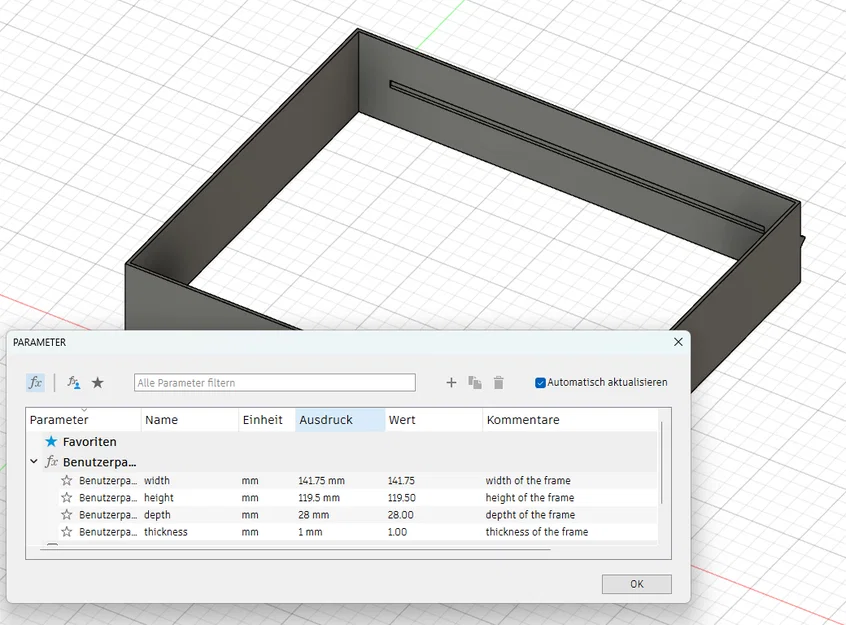Favorite the thickness parameter star

[66, 532]
